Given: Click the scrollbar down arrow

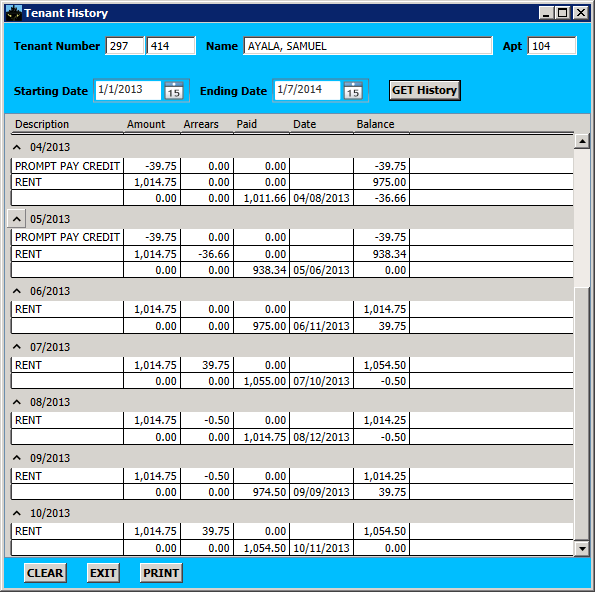Looking at the screenshot, I should pyautogui.click(x=582, y=548).
